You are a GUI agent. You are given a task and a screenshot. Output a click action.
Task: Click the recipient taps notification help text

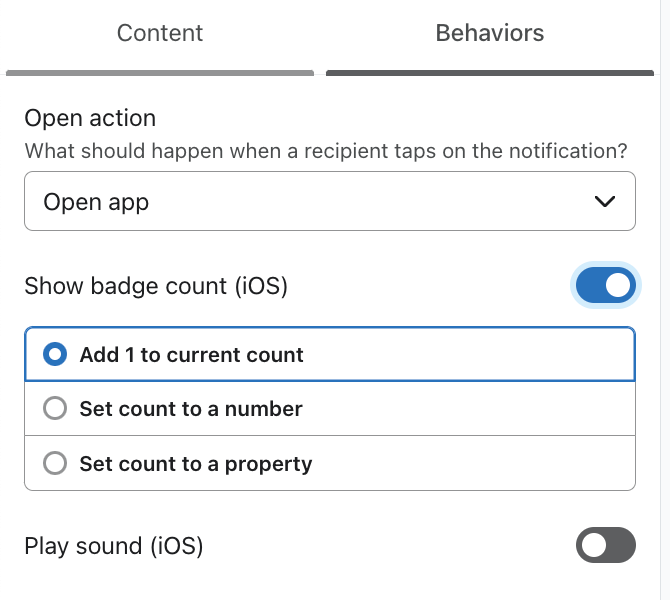tap(326, 152)
